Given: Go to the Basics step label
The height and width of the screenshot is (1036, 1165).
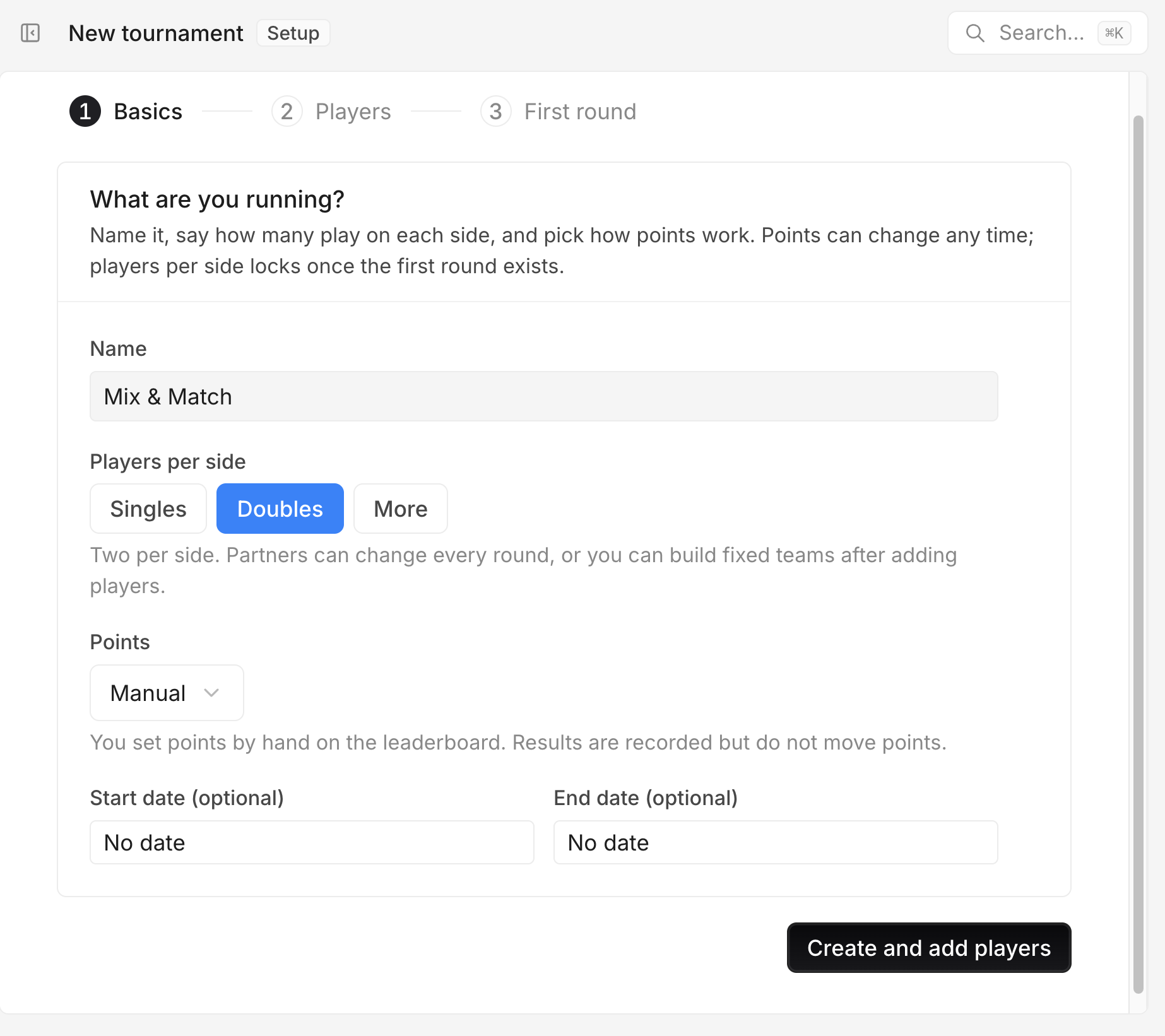Looking at the screenshot, I should pos(148,112).
